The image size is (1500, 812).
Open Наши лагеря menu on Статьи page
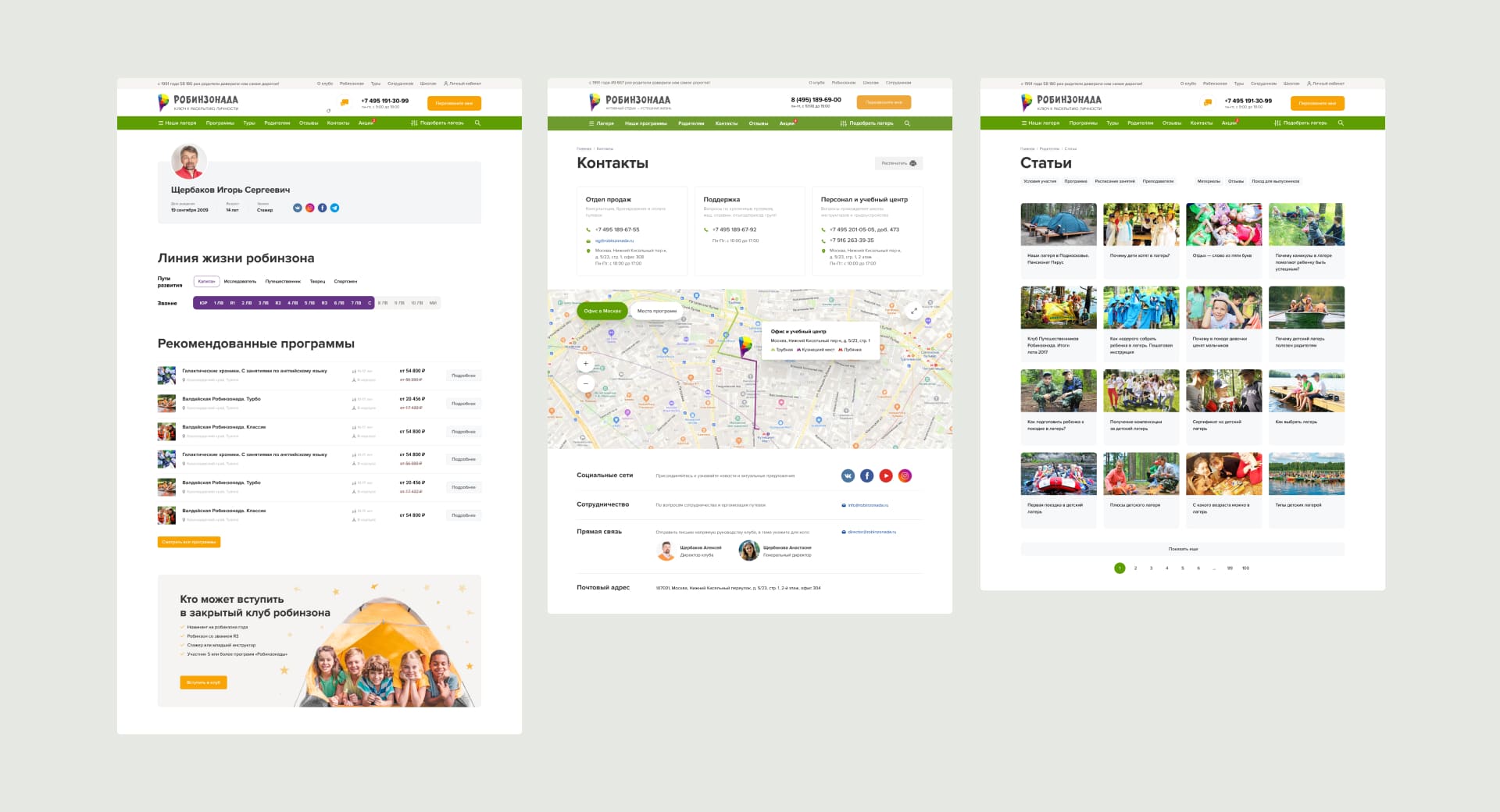point(1041,123)
